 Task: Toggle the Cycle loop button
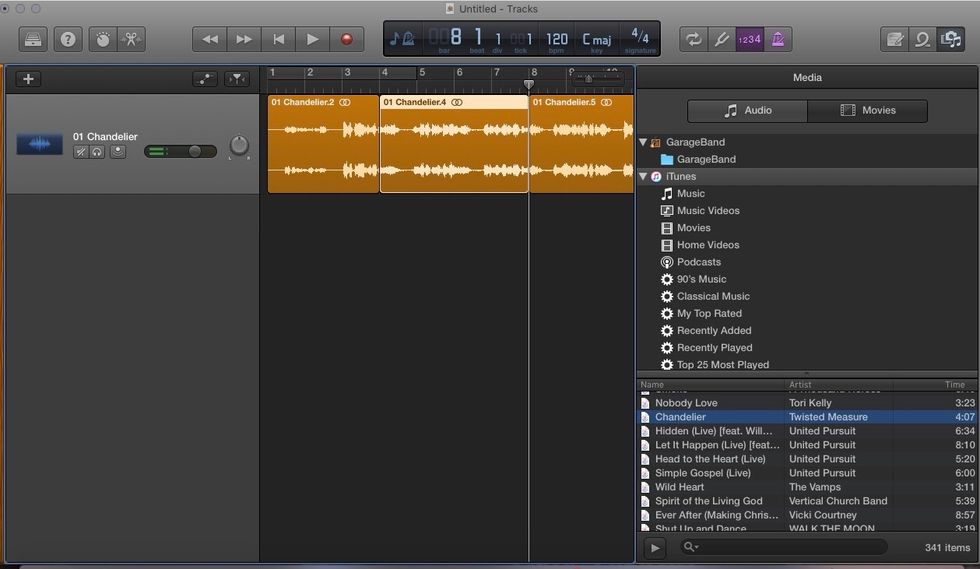click(693, 39)
